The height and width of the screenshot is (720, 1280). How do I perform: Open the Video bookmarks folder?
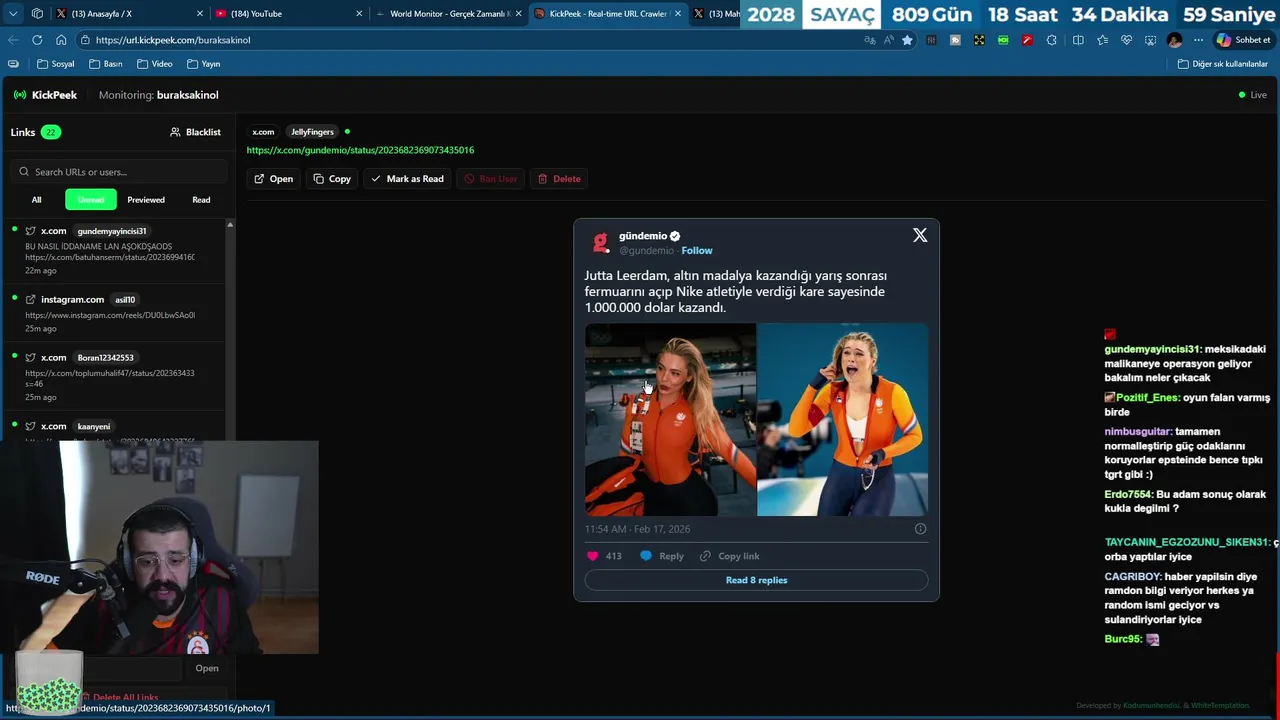pyautogui.click(x=155, y=64)
